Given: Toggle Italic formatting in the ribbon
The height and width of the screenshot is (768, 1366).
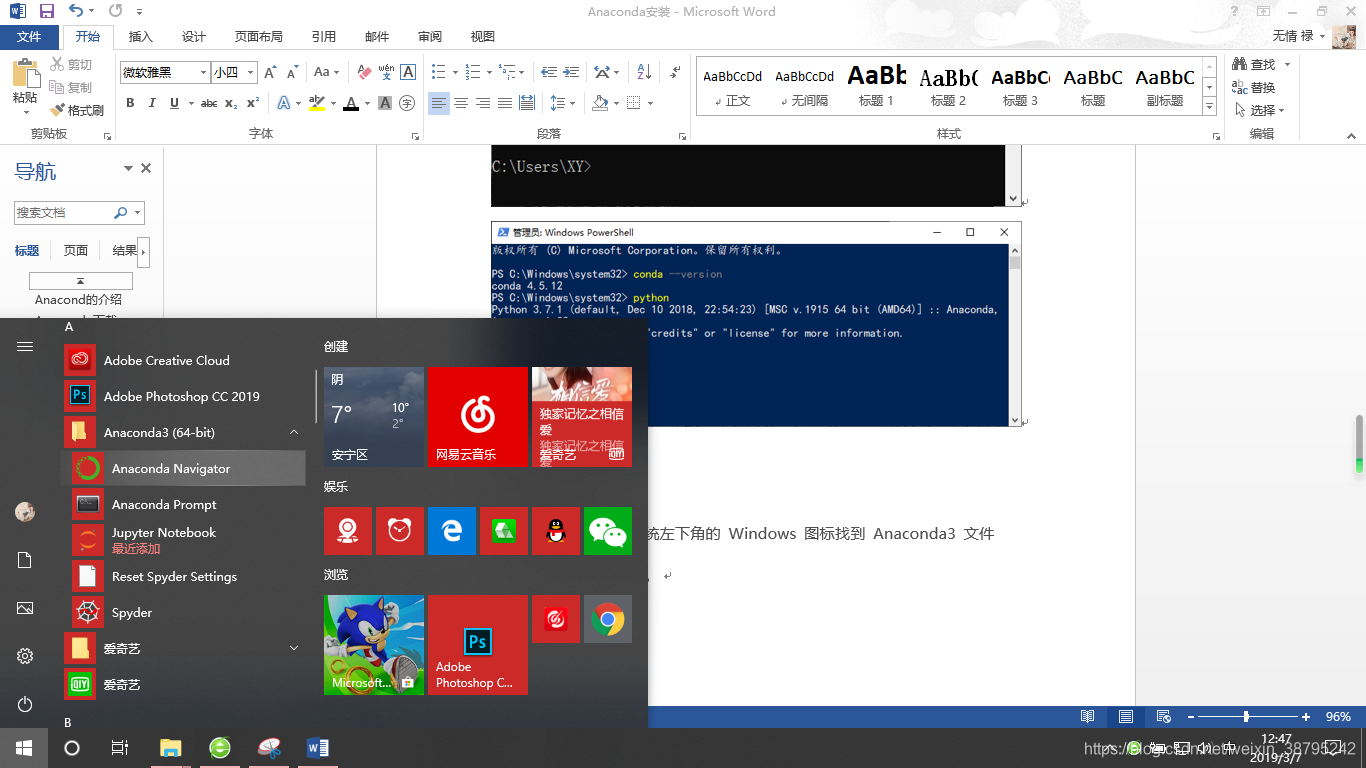Looking at the screenshot, I should click(152, 103).
